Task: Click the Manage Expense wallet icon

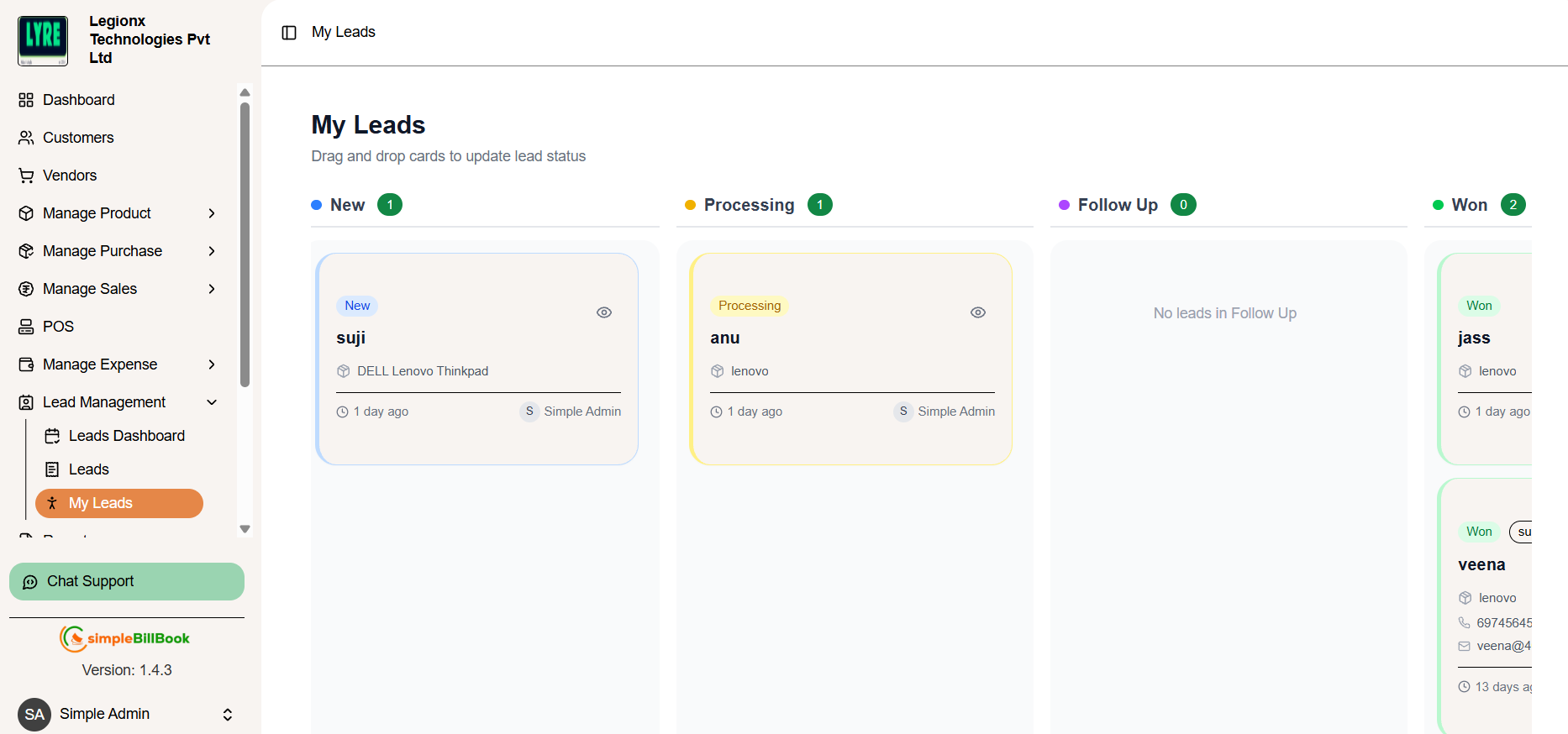Action: [x=26, y=364]
